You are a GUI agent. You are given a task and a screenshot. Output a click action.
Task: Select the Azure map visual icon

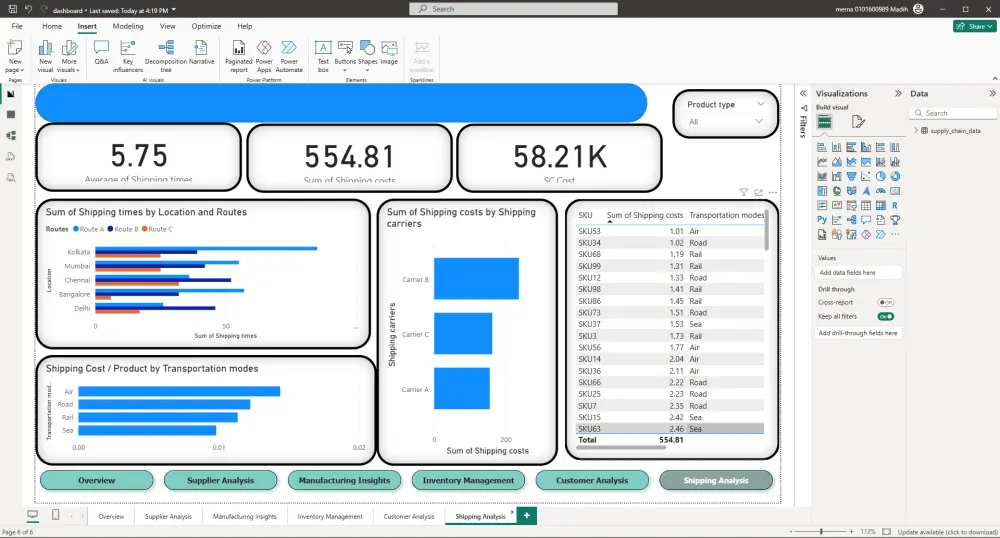point(865,191)
